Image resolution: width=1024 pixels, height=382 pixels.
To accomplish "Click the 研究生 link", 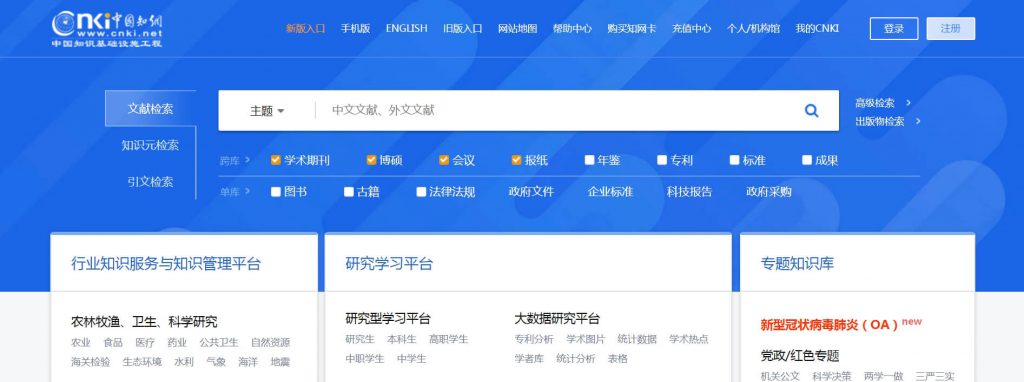I will pos(360,340).
